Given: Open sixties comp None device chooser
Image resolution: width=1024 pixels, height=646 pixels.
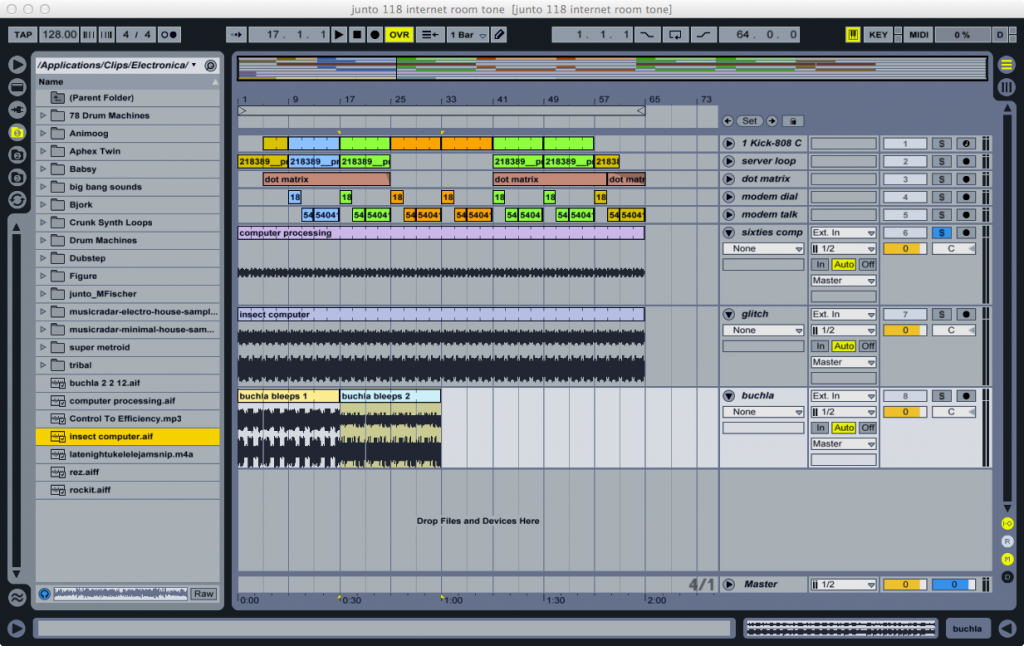Looking at the screenshot, I should [763, 249].
